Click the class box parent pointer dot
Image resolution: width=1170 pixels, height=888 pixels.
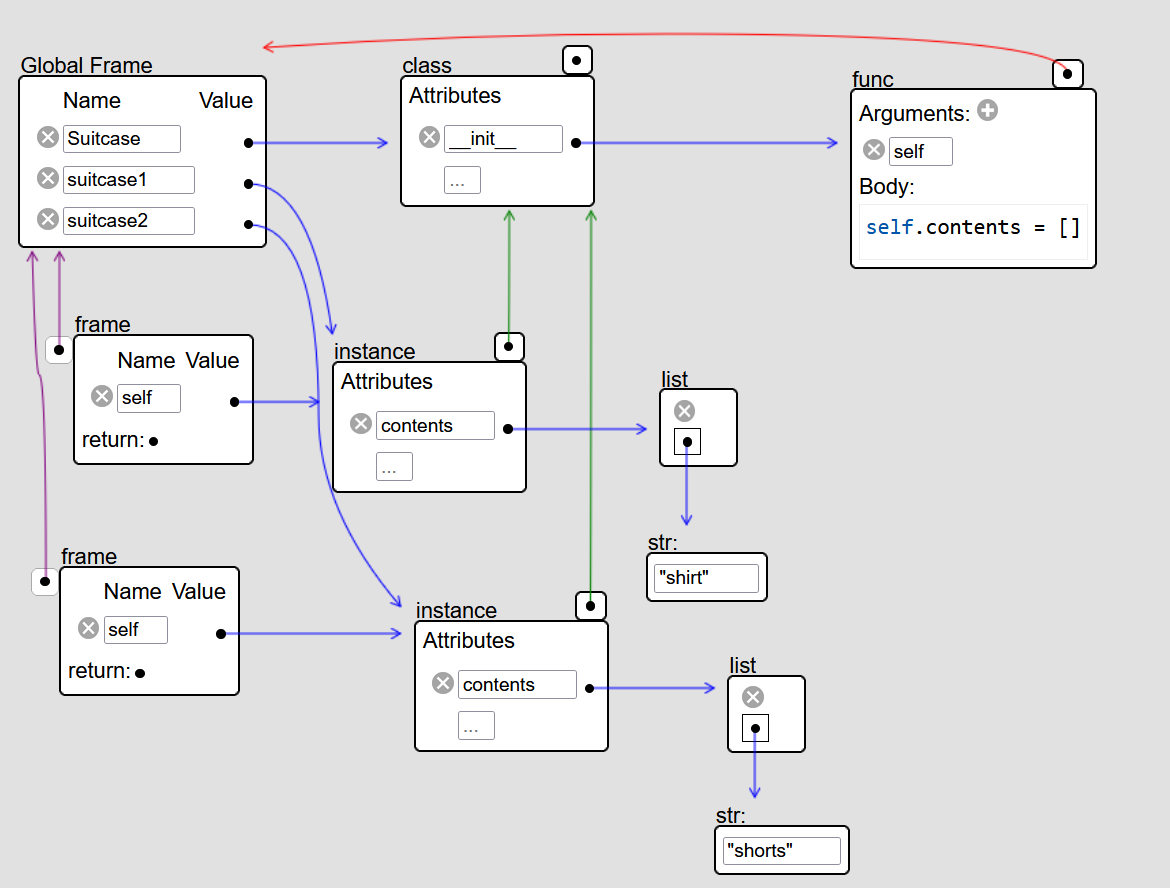point(577,60)
